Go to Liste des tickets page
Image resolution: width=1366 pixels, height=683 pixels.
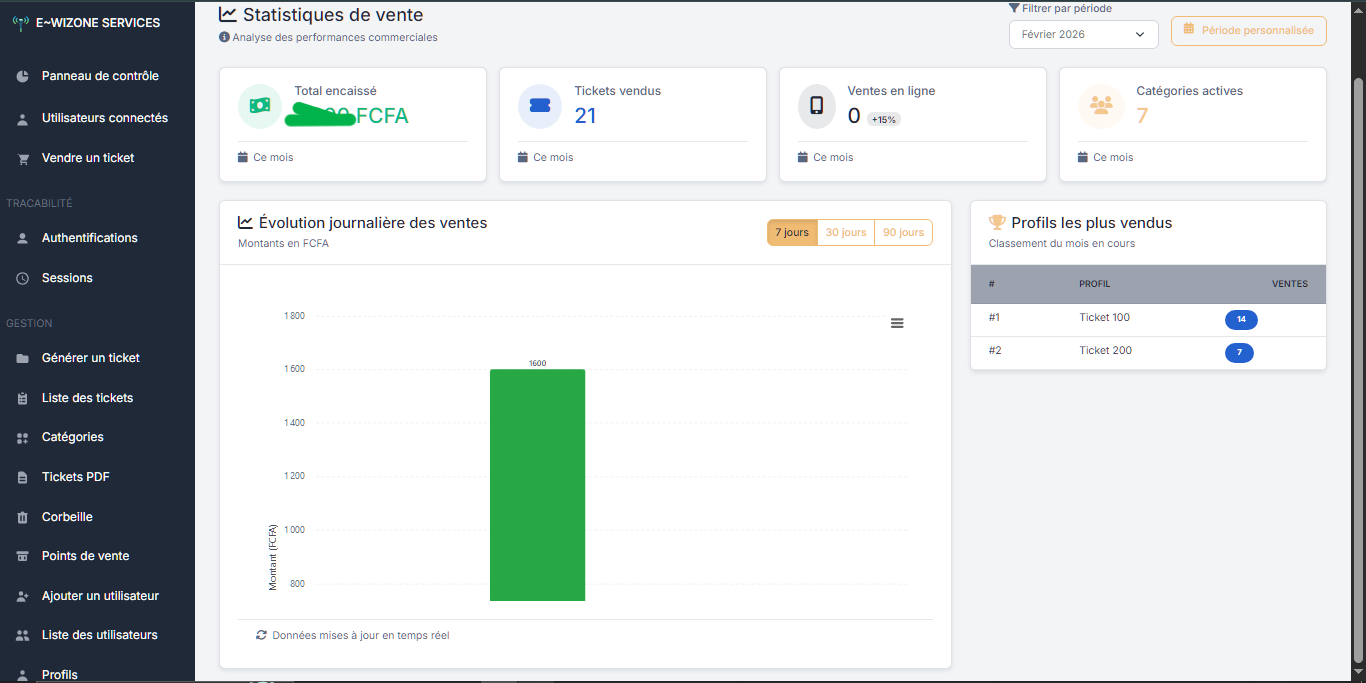tap(87, 398)
